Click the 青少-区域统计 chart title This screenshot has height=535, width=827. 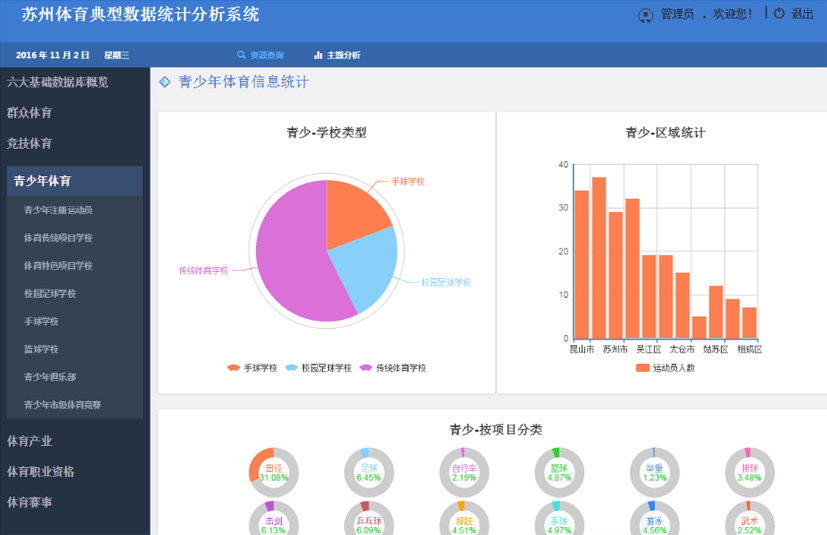(x=665, y=132)
